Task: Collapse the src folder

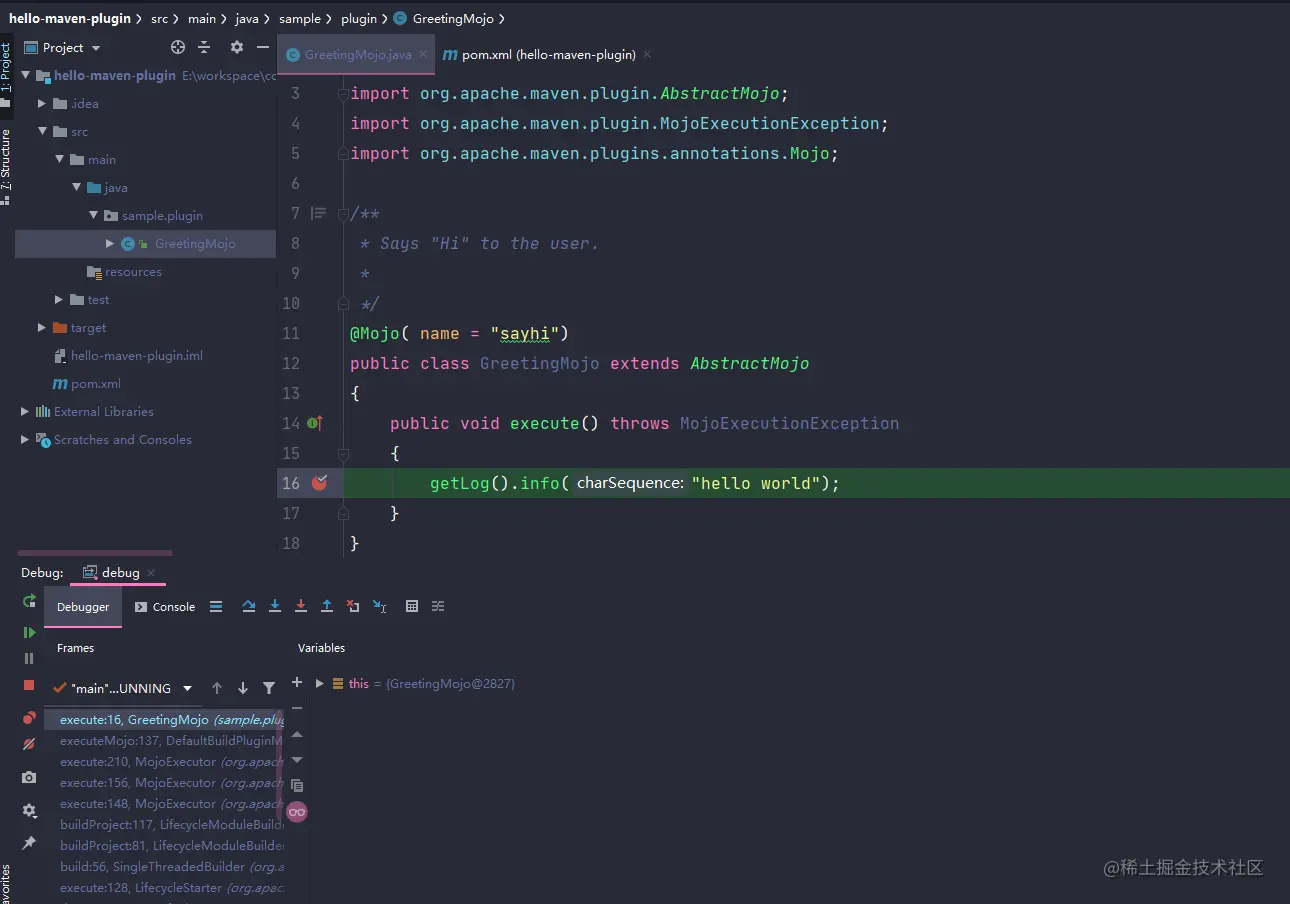Action: (x=42, y=132)
